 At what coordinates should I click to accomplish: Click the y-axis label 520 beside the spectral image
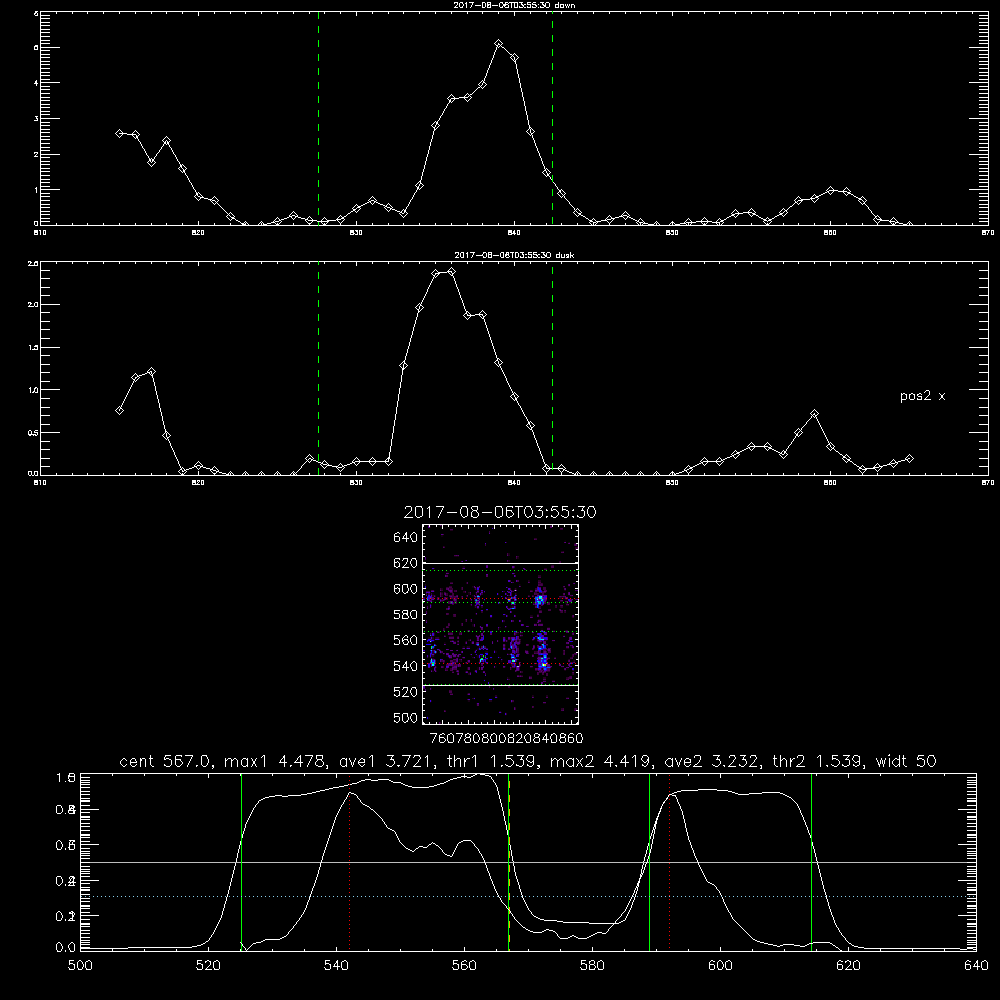tap(406, 692)
